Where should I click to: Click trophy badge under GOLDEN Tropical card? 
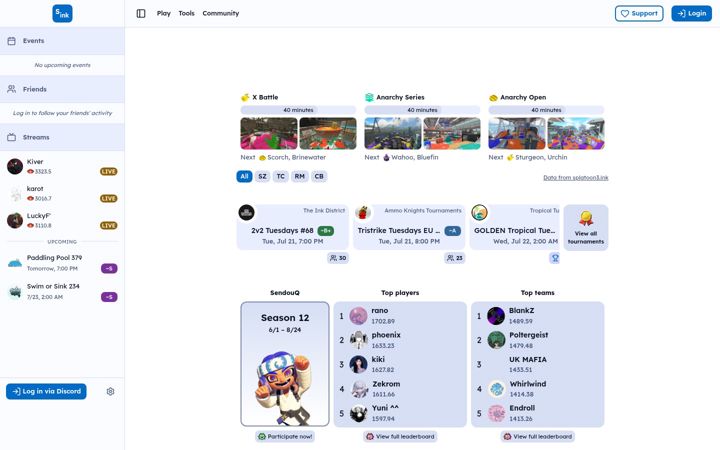pyautogui.click(x=555, y=258)
